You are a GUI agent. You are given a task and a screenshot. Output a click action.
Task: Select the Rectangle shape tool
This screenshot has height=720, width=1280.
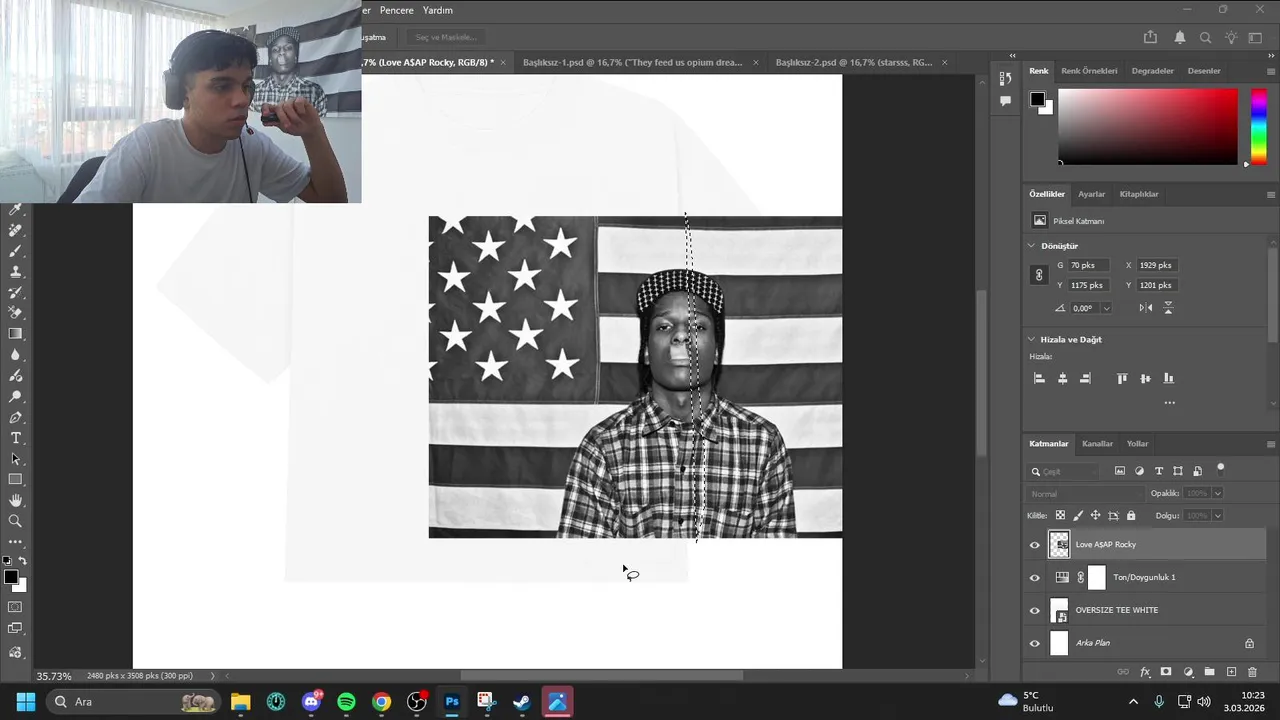(15, 480)
